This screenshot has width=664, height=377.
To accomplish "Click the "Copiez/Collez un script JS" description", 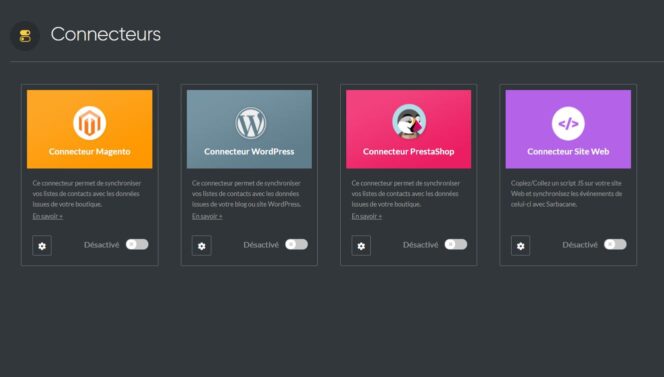I will [x=566, y=194].
